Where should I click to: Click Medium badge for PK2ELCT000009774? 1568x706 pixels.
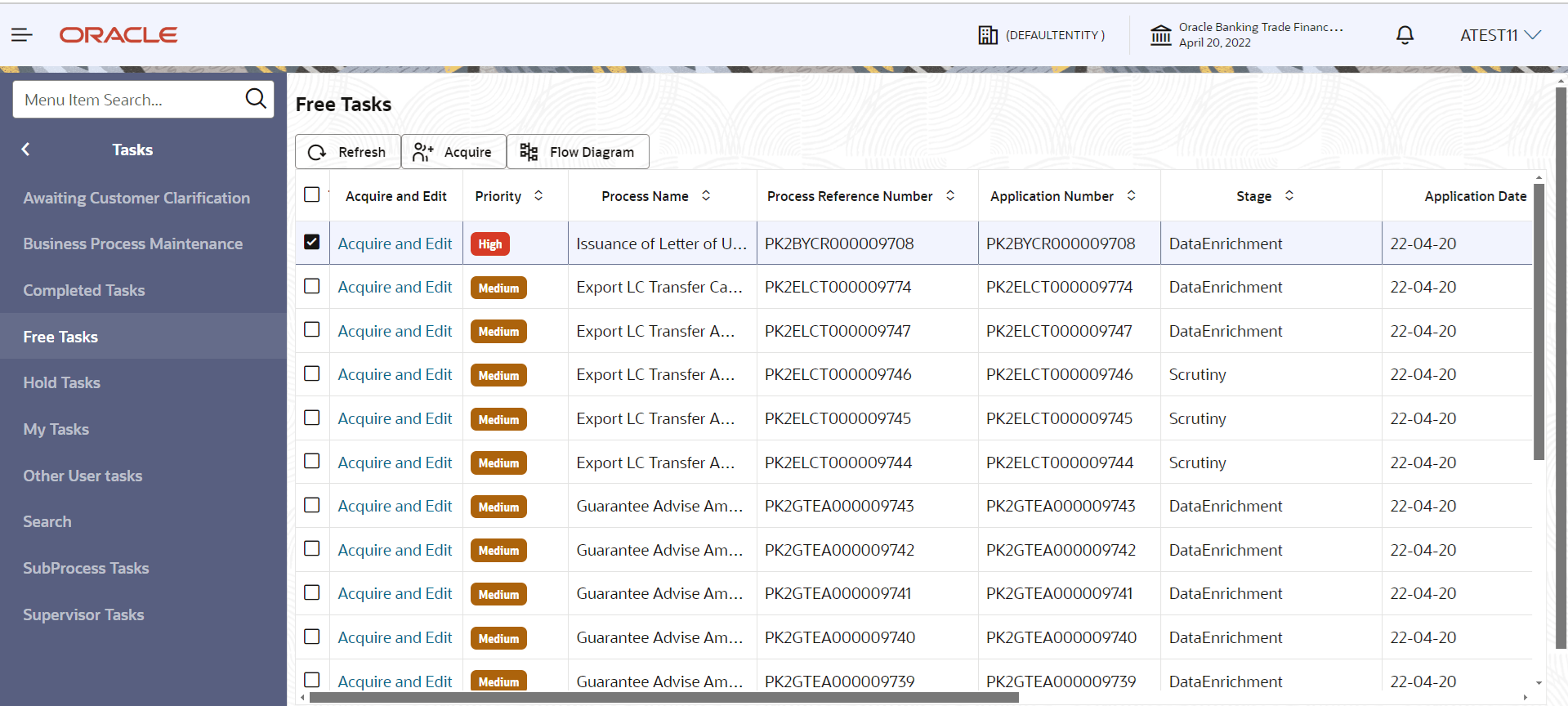(x=498, y=288)
